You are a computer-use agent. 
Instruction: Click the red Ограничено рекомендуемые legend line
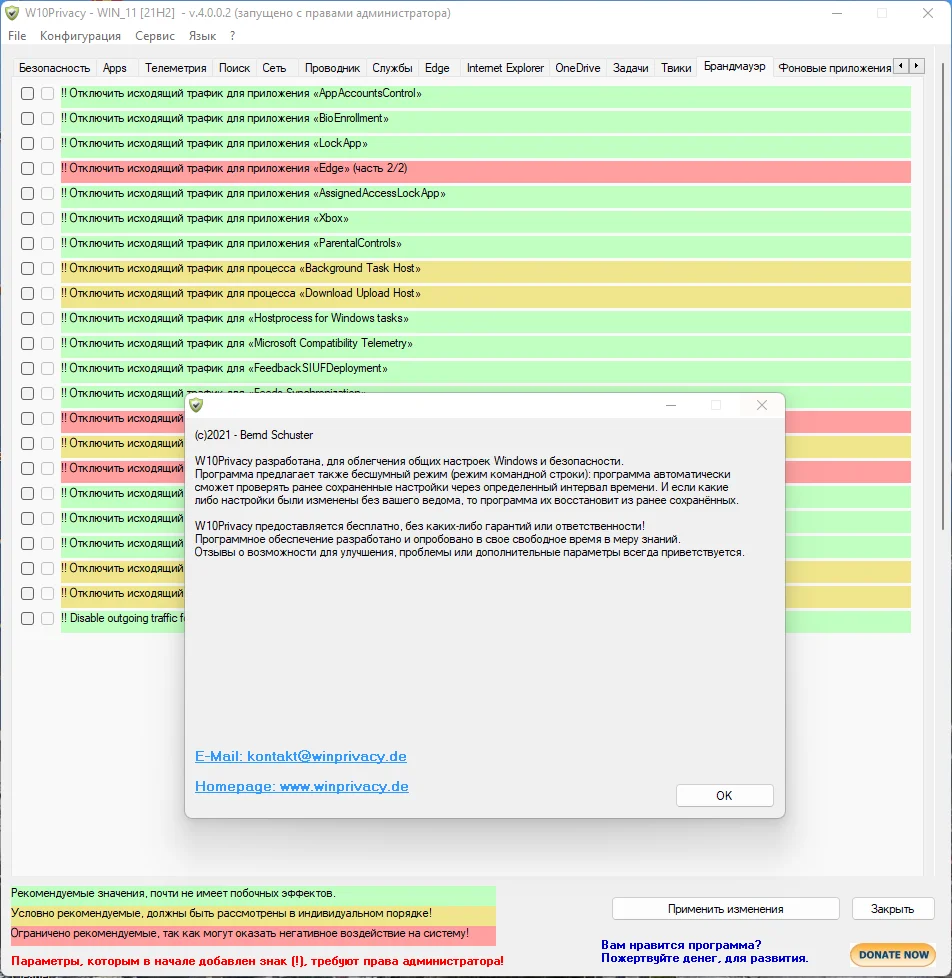(x=253, y=934)
